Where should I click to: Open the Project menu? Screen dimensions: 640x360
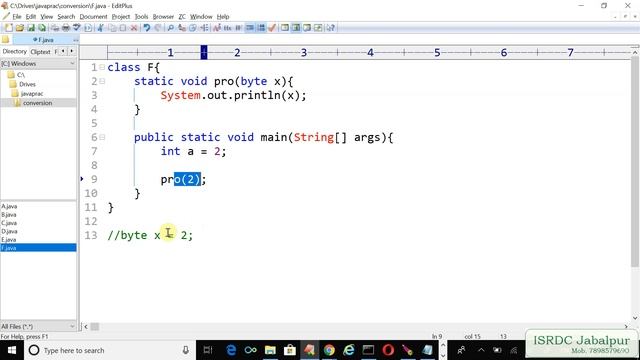coord(121,17)
